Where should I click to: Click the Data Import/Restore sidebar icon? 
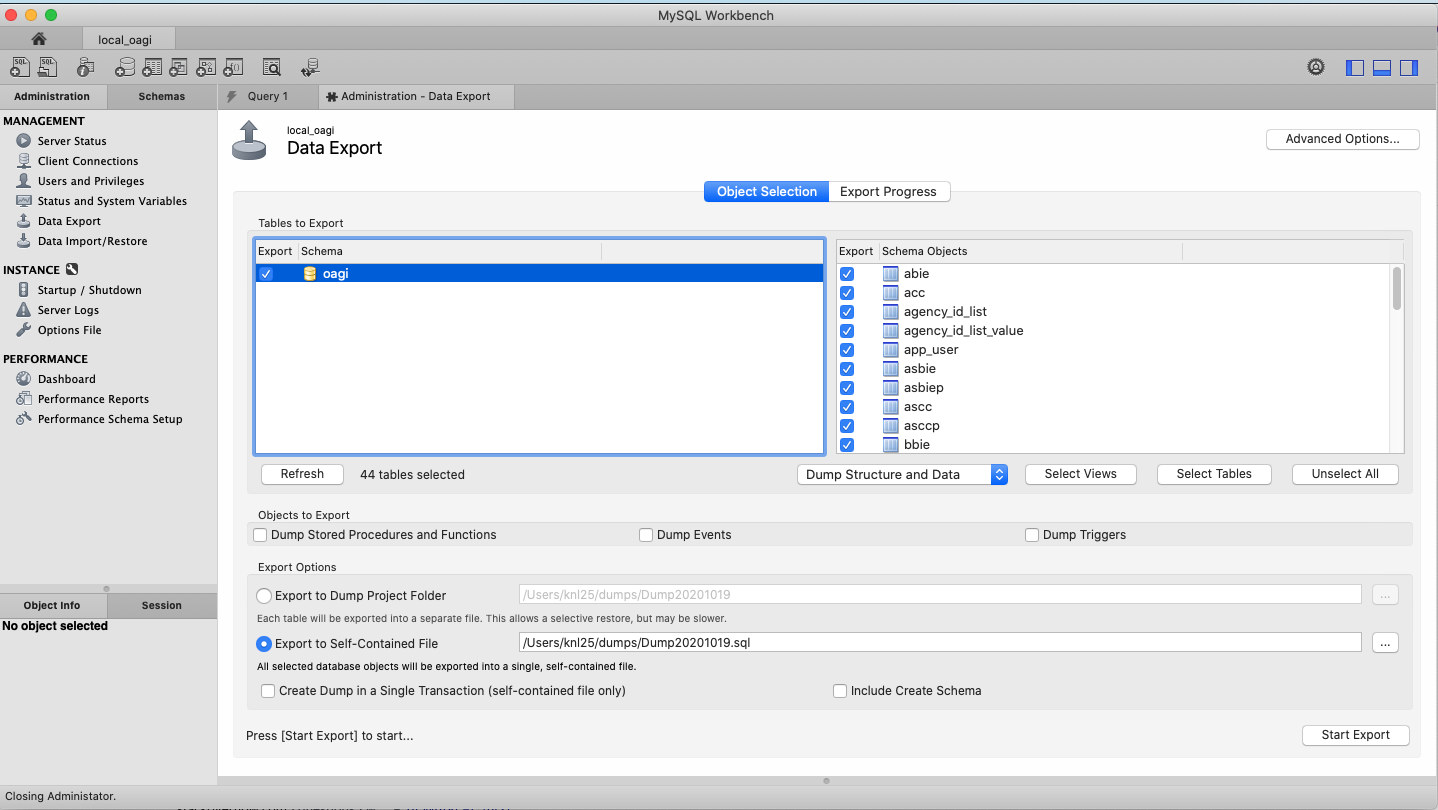pyautogui.click(x=23, y=241)
